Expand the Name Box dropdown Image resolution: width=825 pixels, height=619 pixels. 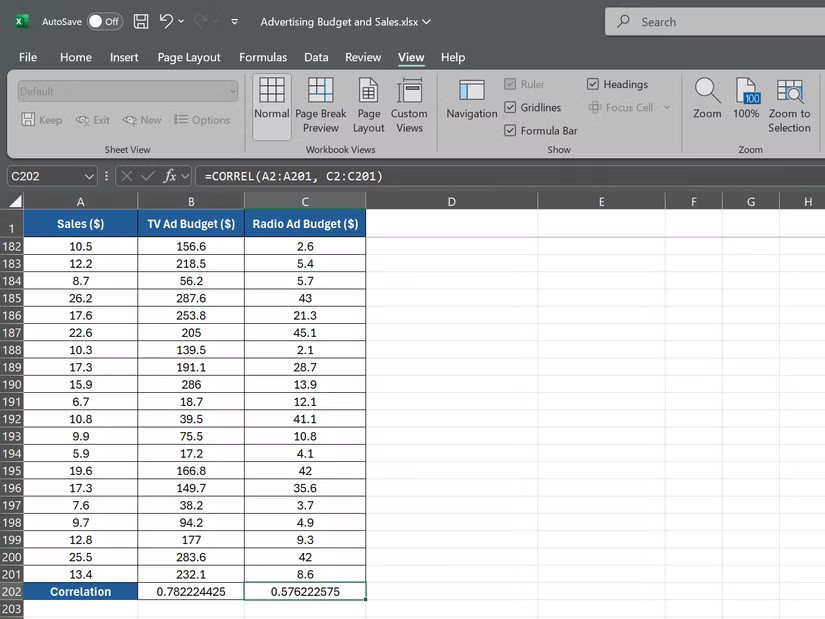(89, 176)
